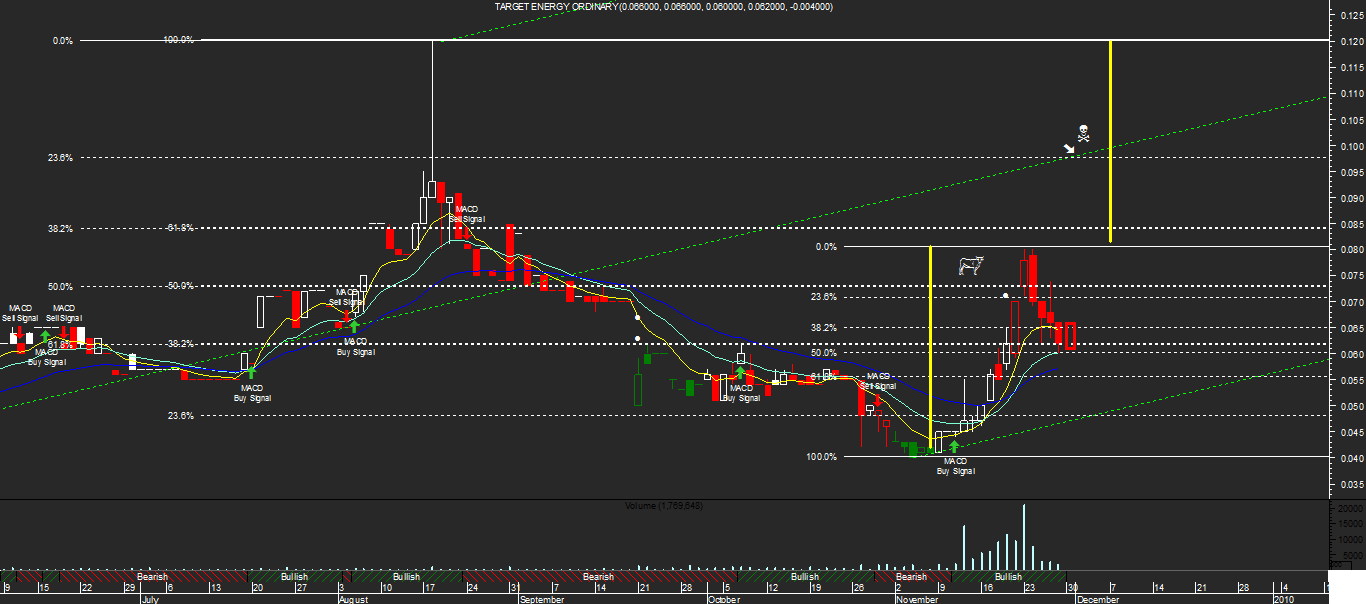Image resolution: width=1366 pixels, height=604 pixels.
Task: Click the Bearish band above the September label
Action: tap(598, 577)
